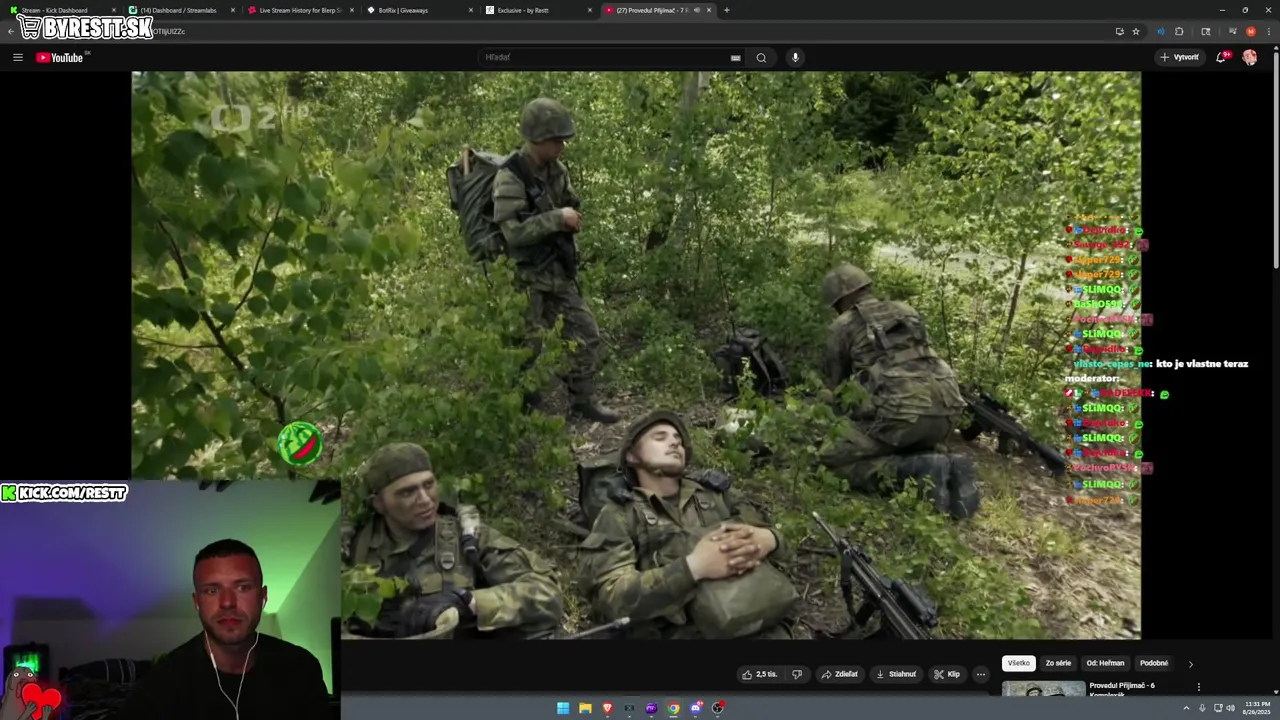Image resolution: width=1280 pixels, height=720 pixels.
Task: Create a clip with Klip button
Action: pyautogui.click(x=947, y=674)
